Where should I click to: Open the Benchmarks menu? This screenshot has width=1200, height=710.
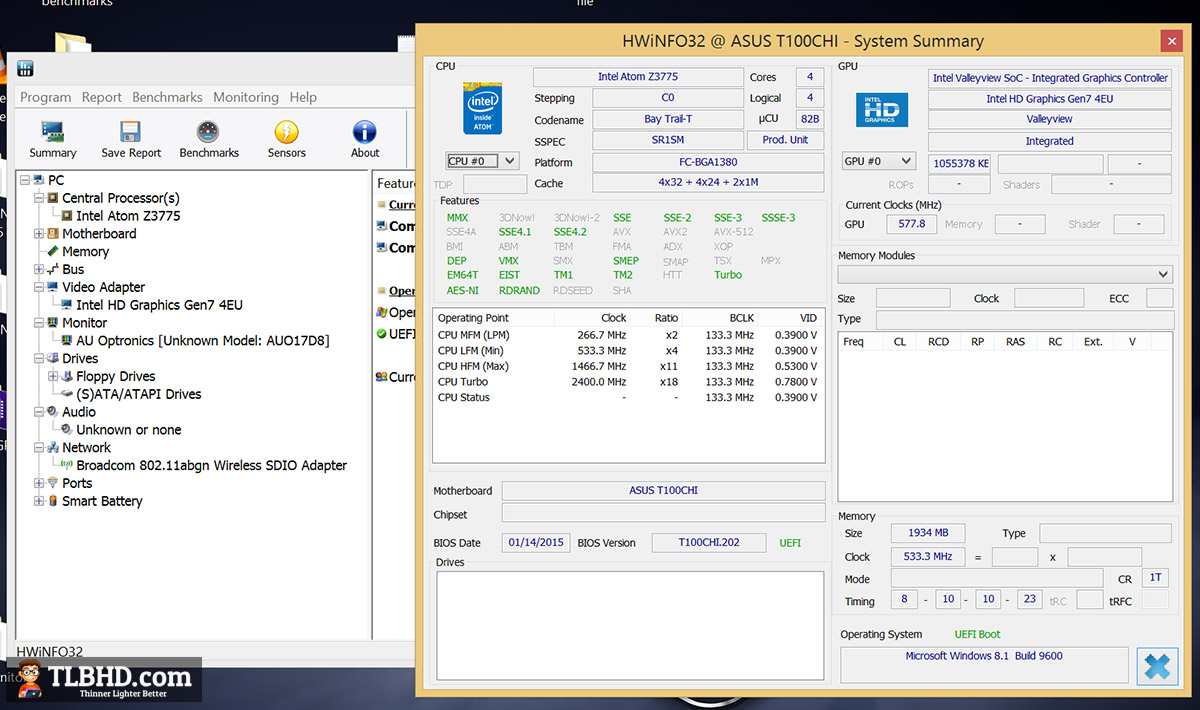[x=167, y=97]
